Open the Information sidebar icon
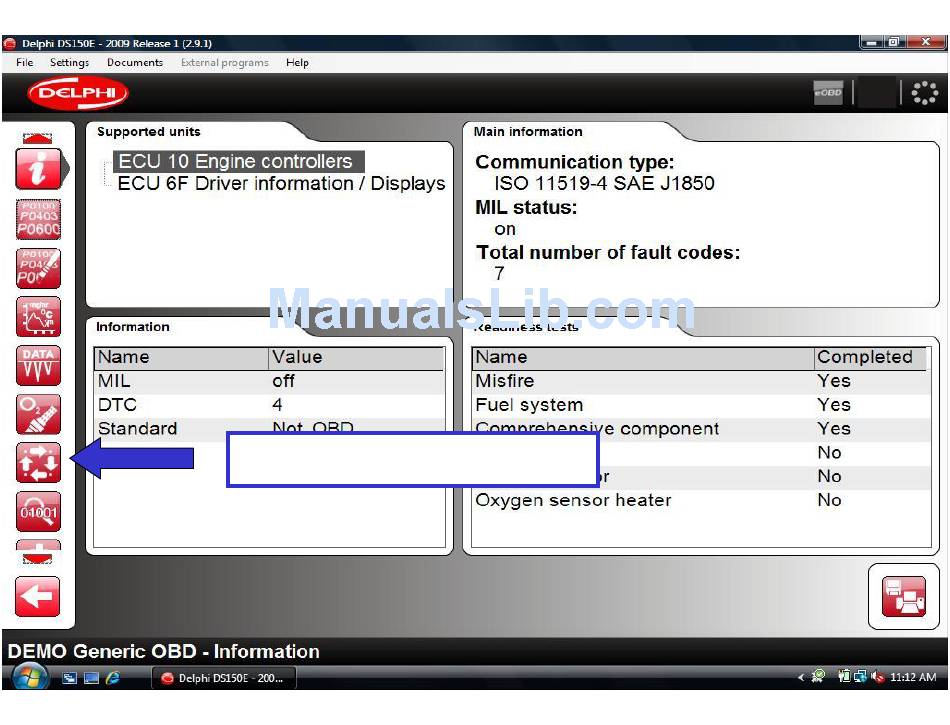 38,169
